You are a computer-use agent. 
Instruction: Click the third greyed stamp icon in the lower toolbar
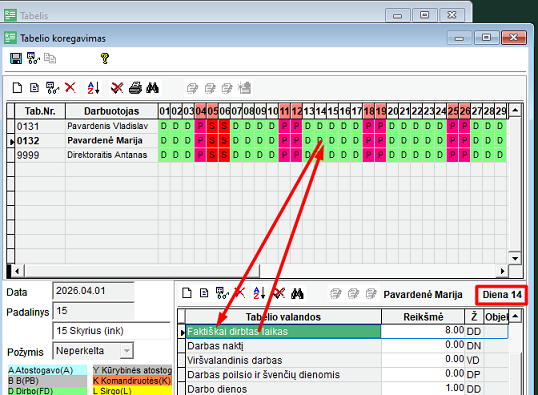(371, 294)
